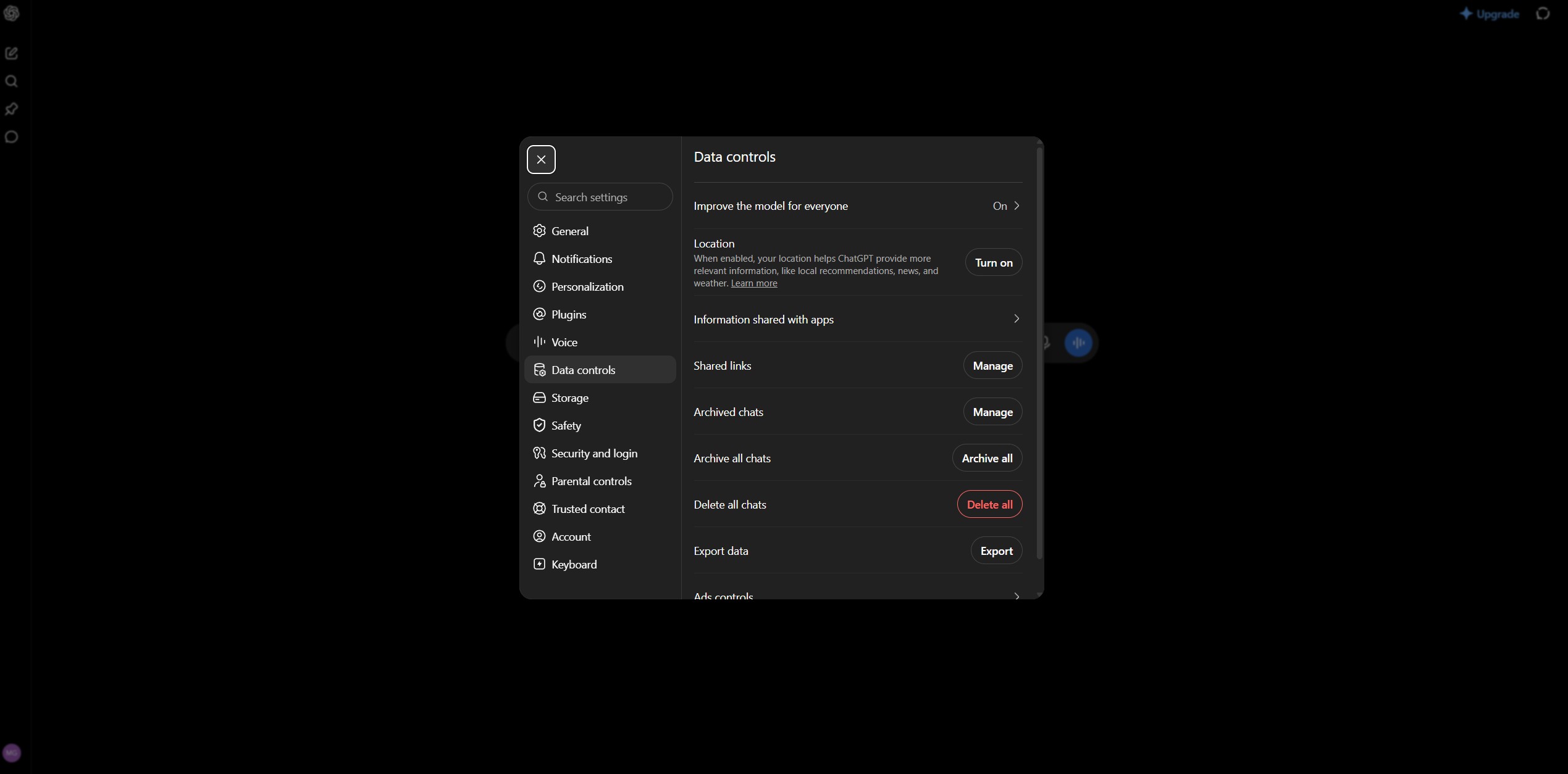Click the Storage drive icon
This screenshot has height=774, width=1568.
click(x=539, y=397)
